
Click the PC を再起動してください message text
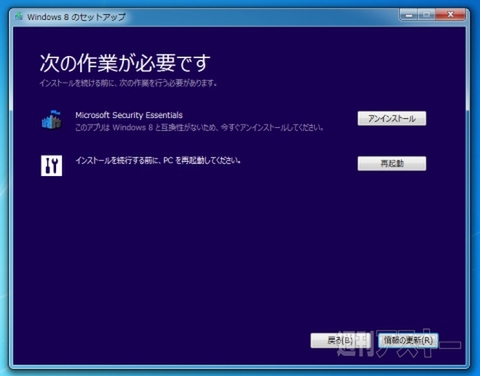coord(158,161)
